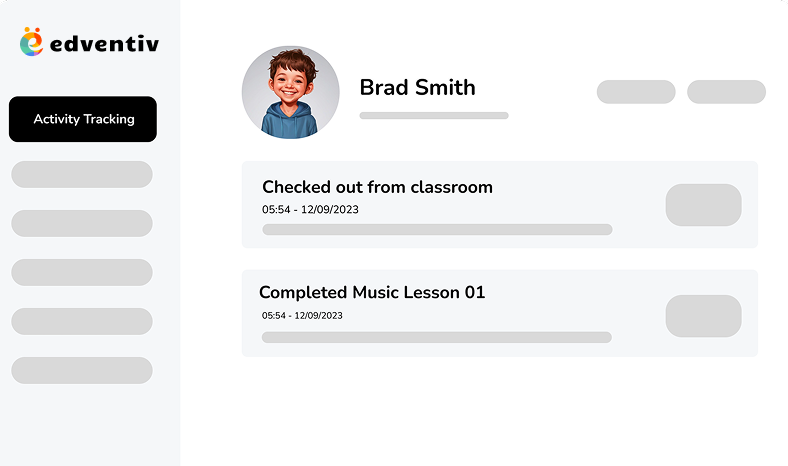
Task: Click the gray bar under Brad Smith's name
Action: [x=434, y=116]
